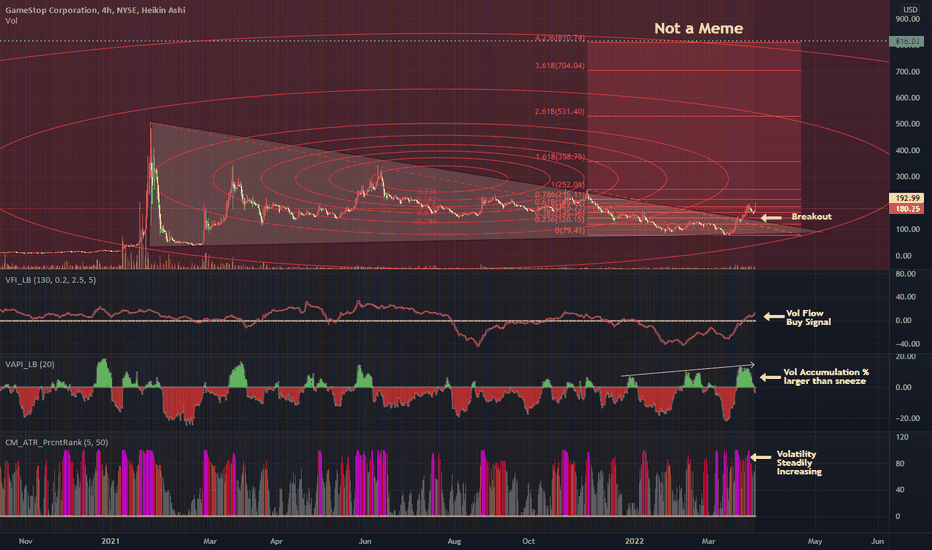Click the Oct date on time axis
The height and width of the screenshot is (550, 932).
click(528, 541)
